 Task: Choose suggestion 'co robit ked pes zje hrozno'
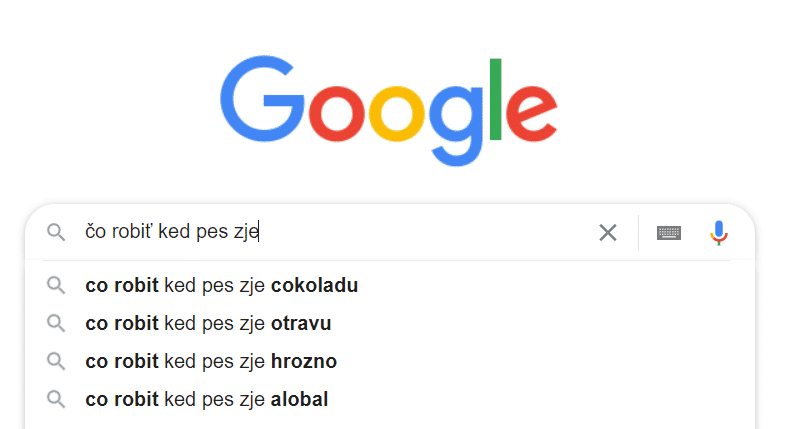point(390,361)
